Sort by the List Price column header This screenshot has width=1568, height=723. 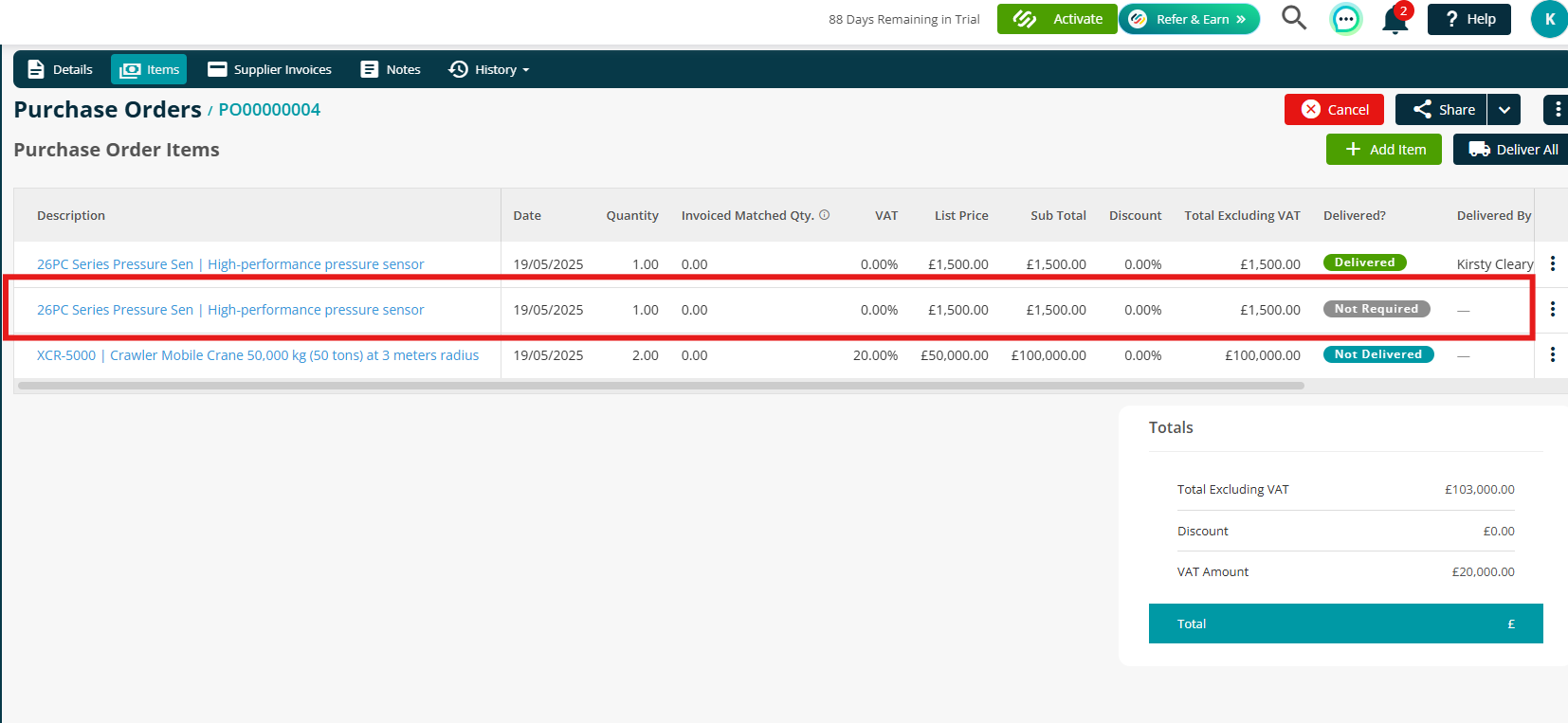961,215
